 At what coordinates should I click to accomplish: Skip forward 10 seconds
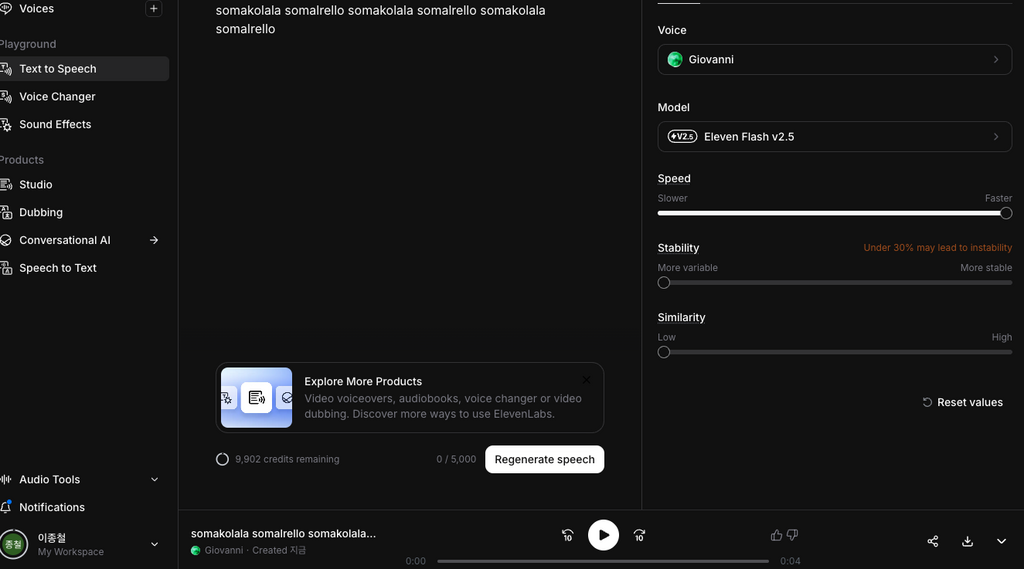coord(639,536)
